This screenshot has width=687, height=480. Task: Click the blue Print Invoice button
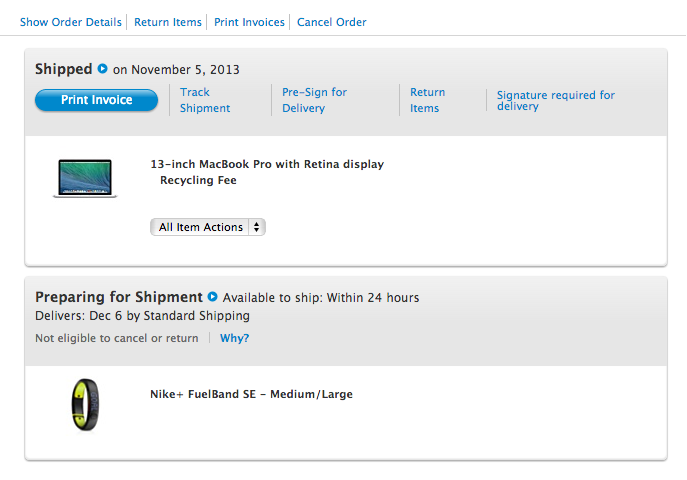pyautogui.click(x=96, y=100)
